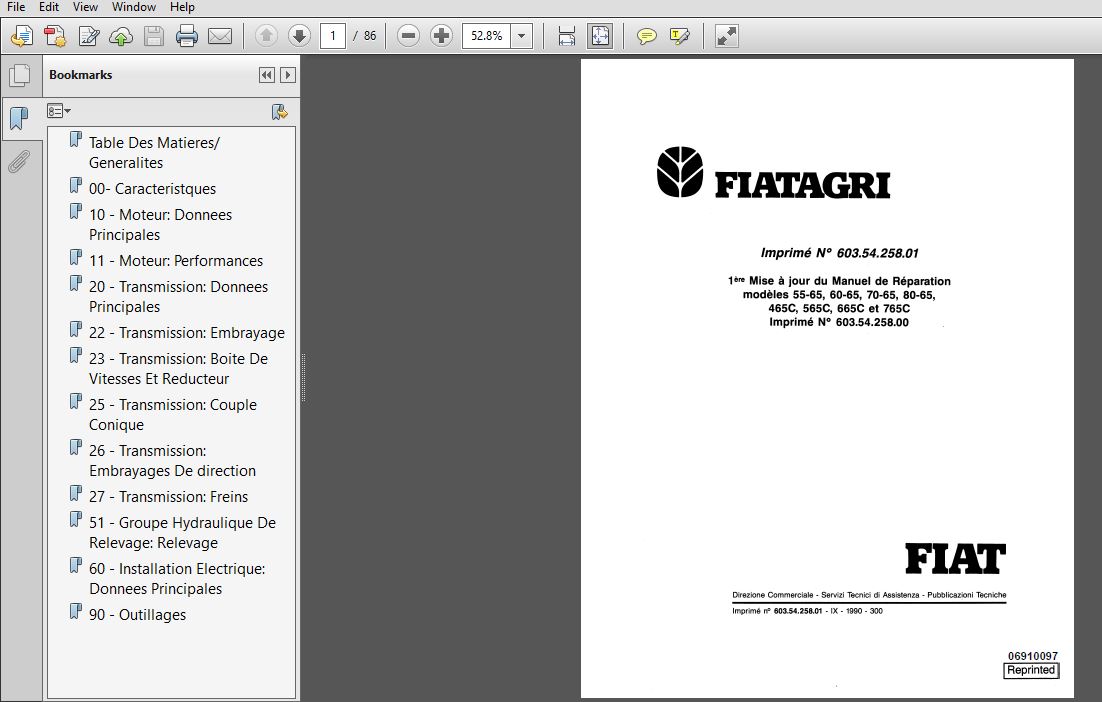Click the Fit Width scrolling icon
1102x702 pixels.
[566, 36]
